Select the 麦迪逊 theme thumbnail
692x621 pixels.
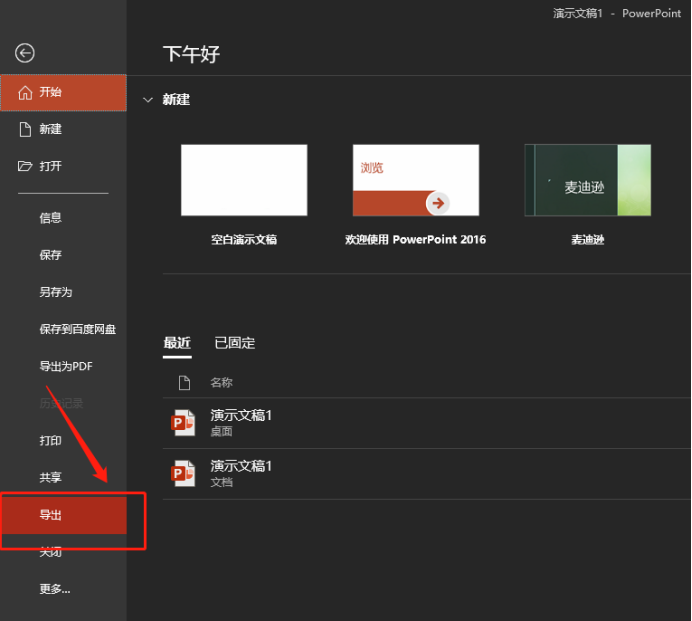(587, 180)
